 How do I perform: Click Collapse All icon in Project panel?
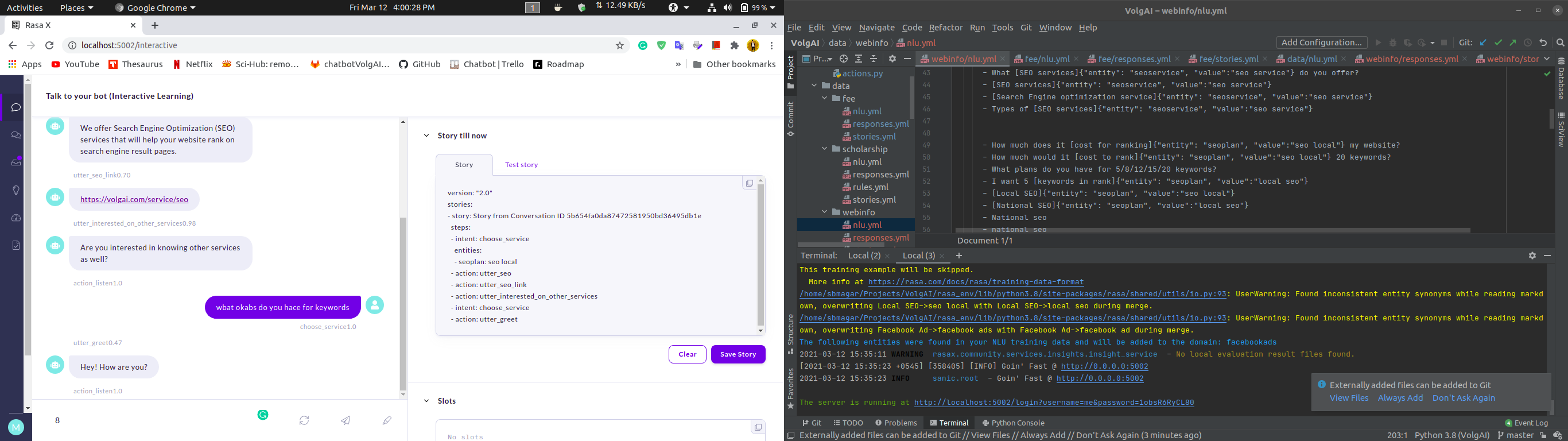[x=874, y=59]
